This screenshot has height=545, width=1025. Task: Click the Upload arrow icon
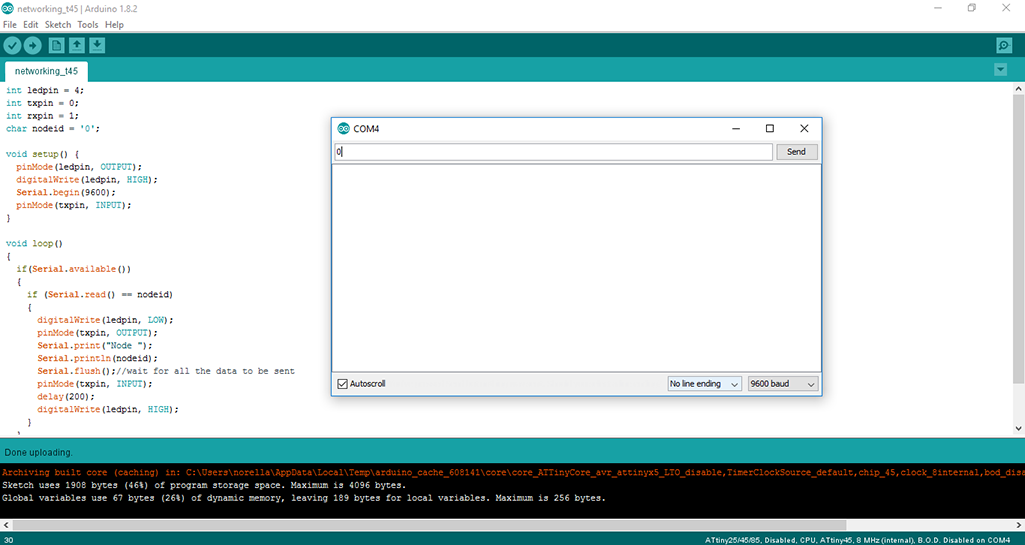pos(33,45)
